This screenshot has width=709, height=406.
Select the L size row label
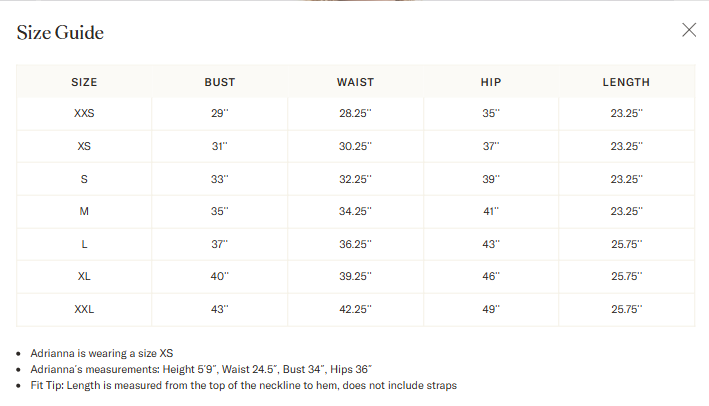pos(84,244)
